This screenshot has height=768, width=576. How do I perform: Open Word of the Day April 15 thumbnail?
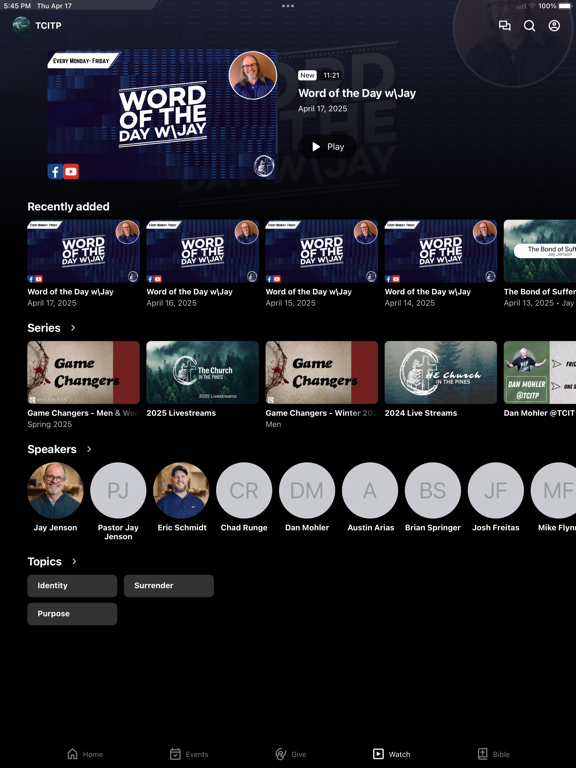pyautogui.click(x=321, y=251)
